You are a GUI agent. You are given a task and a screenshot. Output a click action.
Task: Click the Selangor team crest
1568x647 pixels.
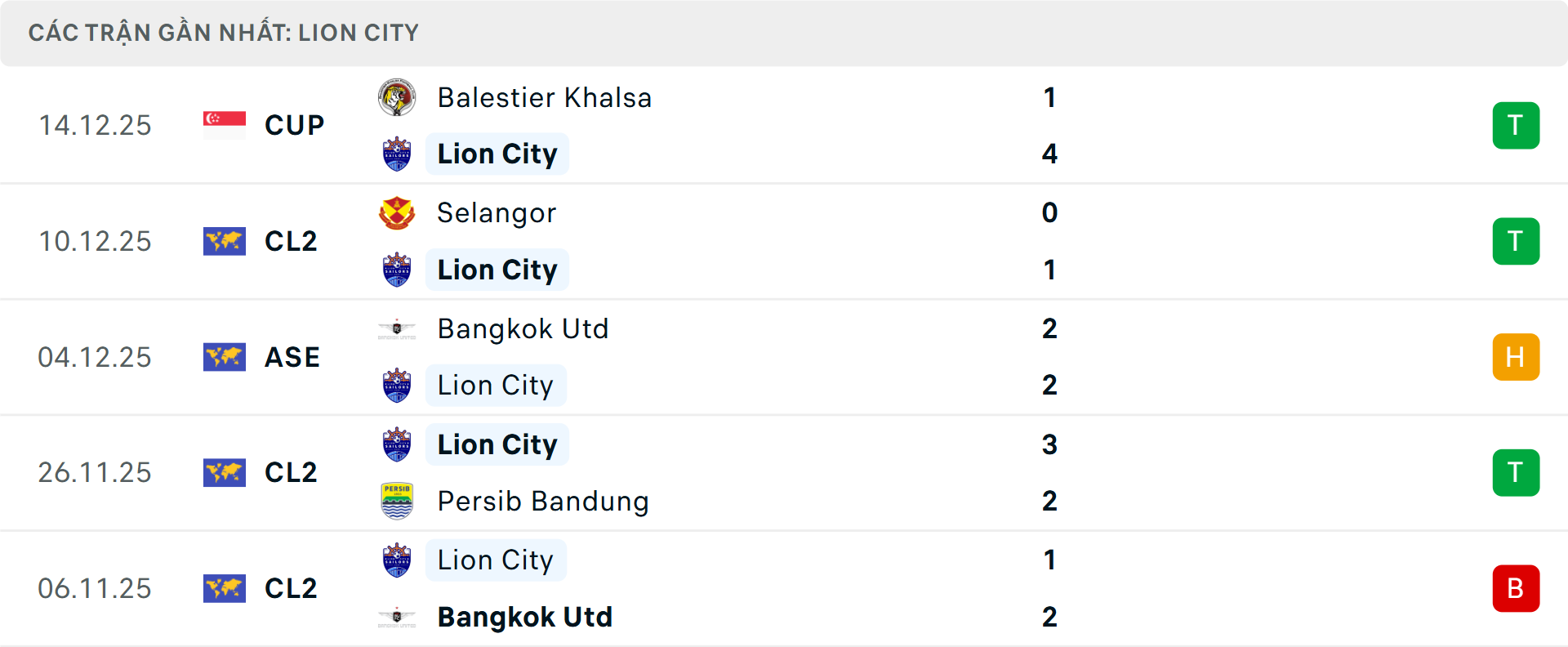pos(397,213)
